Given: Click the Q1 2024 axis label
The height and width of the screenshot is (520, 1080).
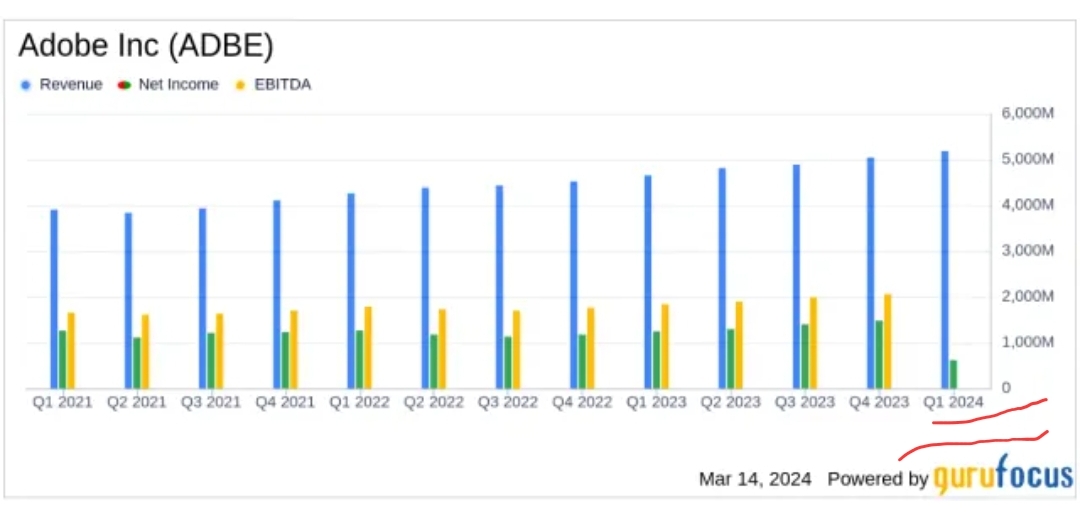Looking at the screenshot, I should tap(953, 402).
